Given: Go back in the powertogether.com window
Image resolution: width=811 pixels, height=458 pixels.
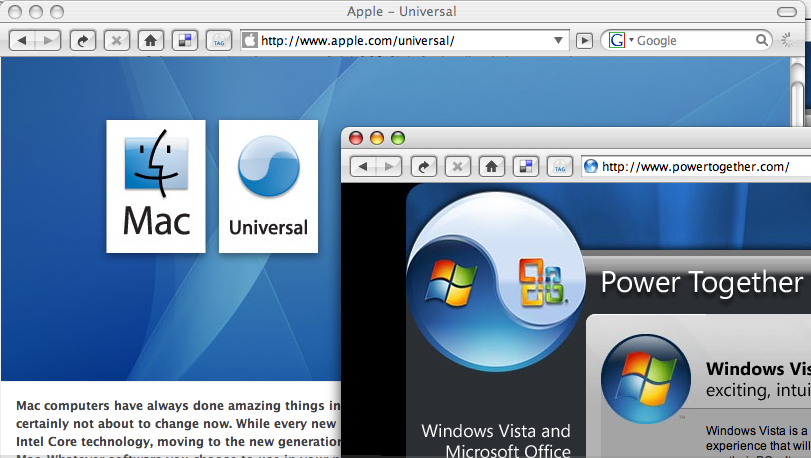Looking at the screenshot, I should (364, 167).
